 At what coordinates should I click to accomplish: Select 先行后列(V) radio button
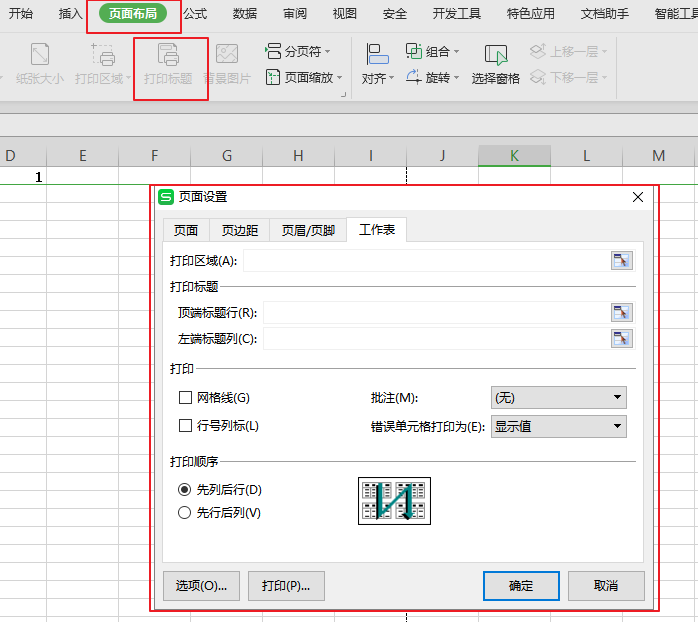pyautogui.click(x=184, y=512)
